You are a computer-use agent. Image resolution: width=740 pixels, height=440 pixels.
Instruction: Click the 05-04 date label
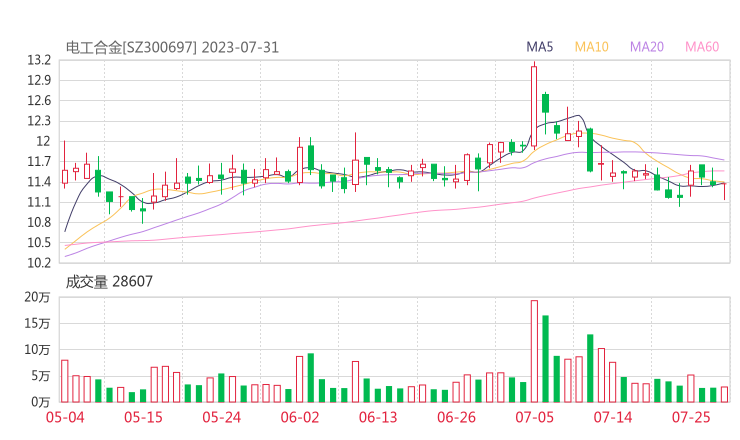pos(65,418)
